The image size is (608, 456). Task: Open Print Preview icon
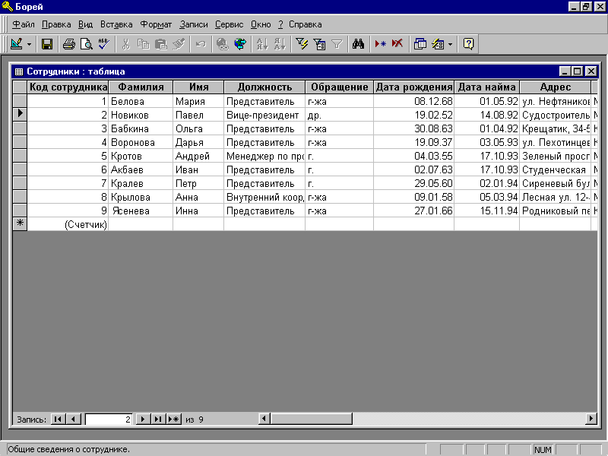pyautogui.click(x=86, y=44)
